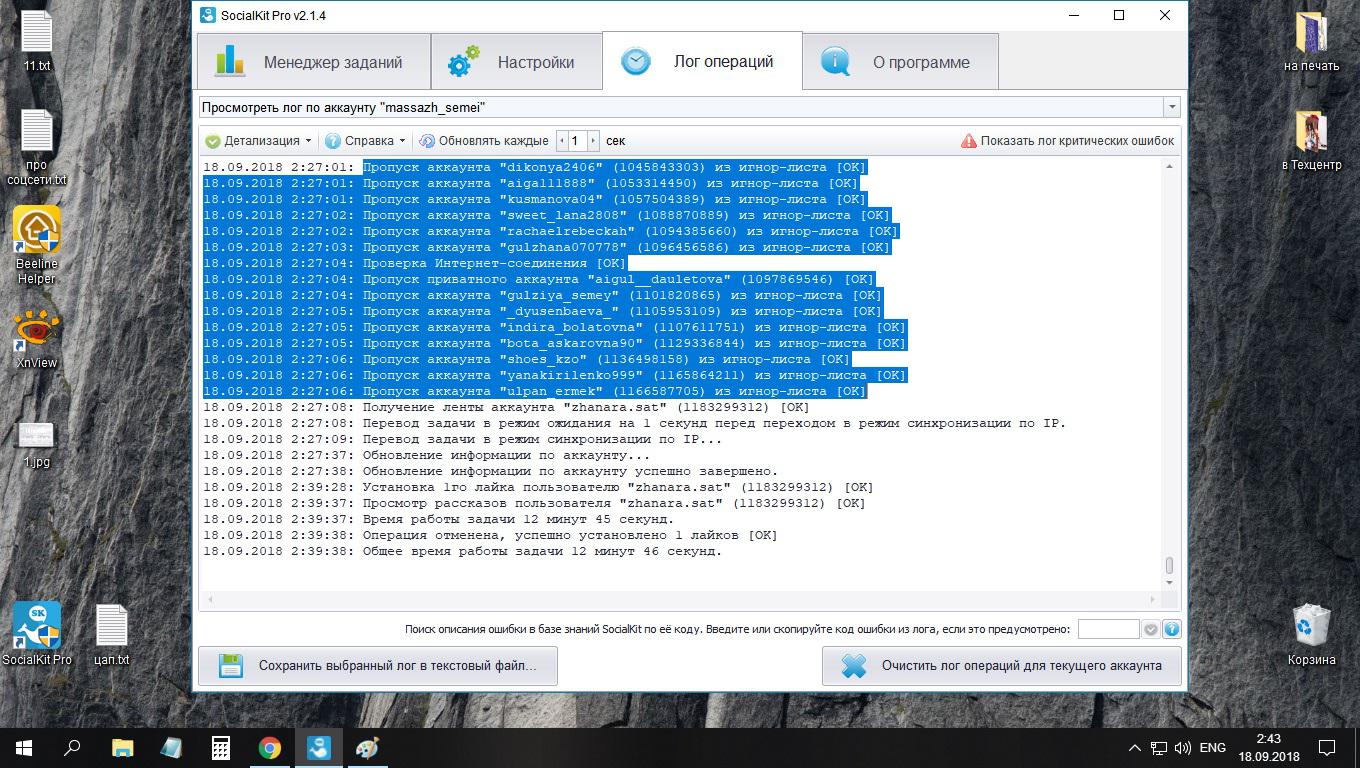Select log line about "aigul__dauletova" private account

[539, 279]
